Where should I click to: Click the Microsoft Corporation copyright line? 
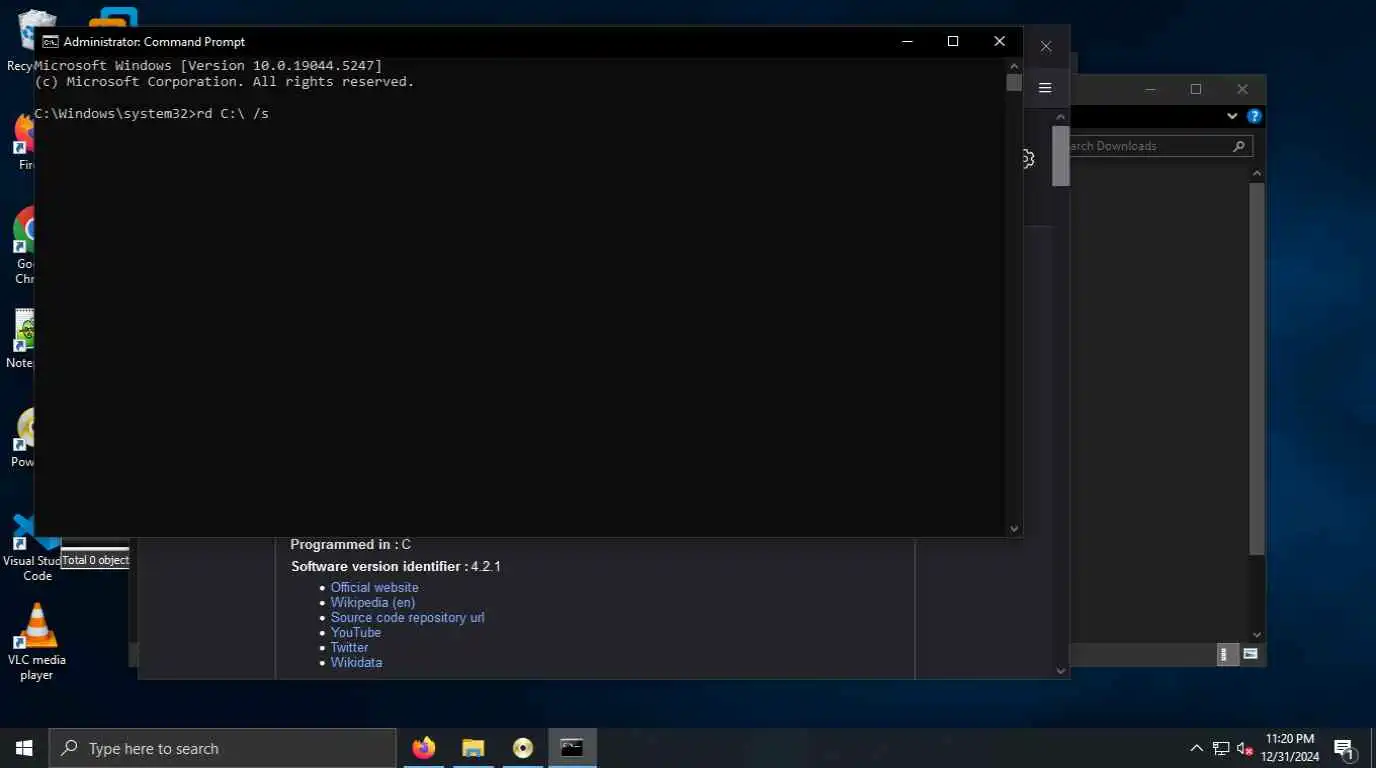click(x=224, y=82)
